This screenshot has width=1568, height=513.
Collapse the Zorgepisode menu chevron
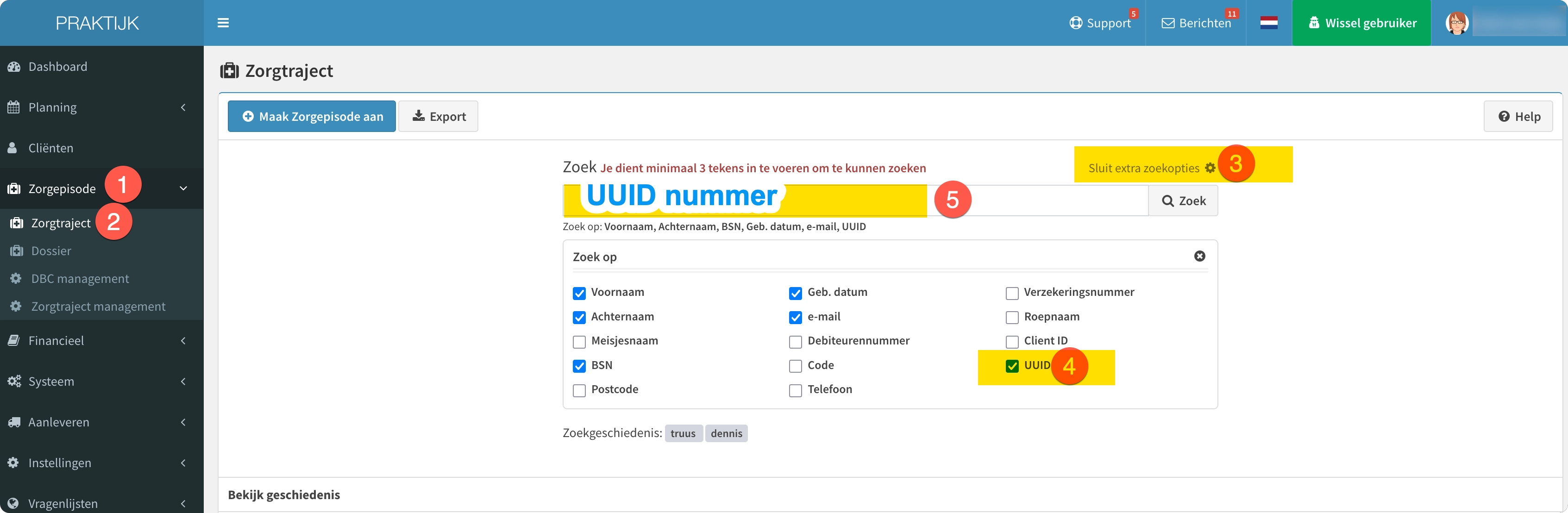(x=183, y=188)
